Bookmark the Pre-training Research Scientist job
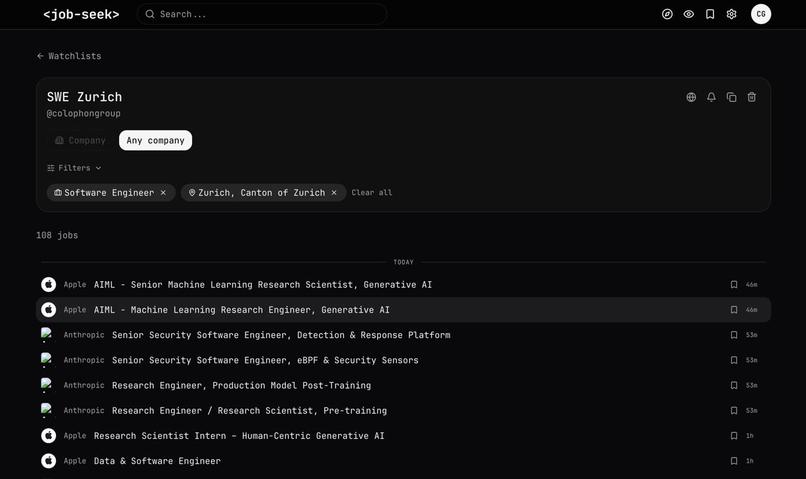 coord(734,411)
